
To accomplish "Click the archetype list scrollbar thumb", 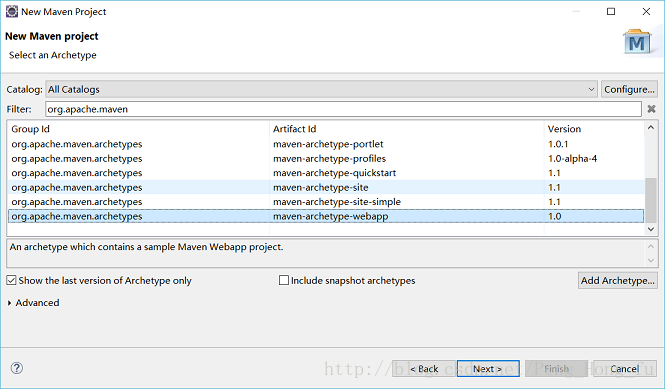I will [651, 200].
